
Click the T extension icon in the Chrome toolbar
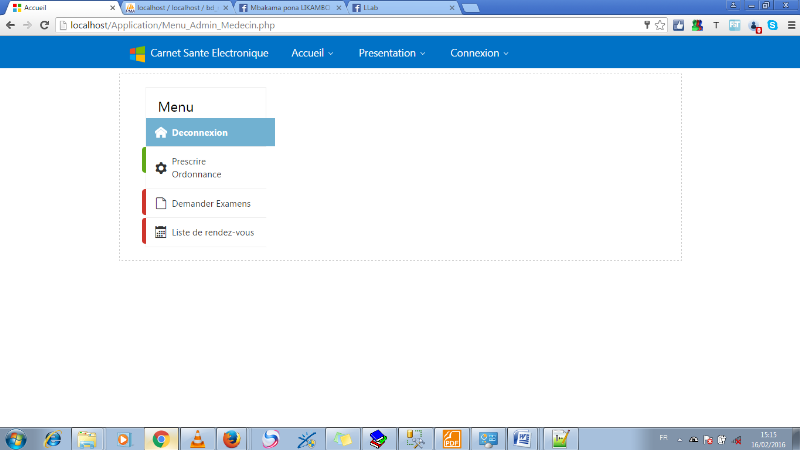(x=716, y=25)
